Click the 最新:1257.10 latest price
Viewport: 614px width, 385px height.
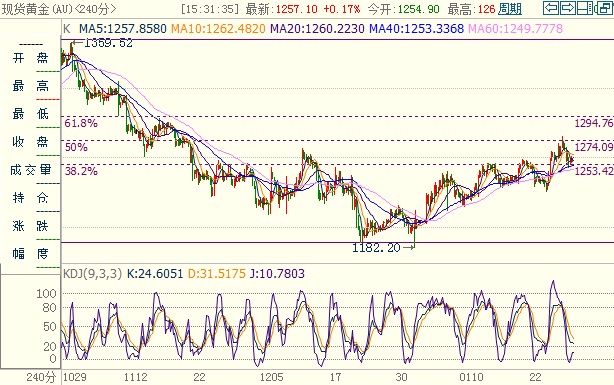pyautogui.click(x=282, y=9)
